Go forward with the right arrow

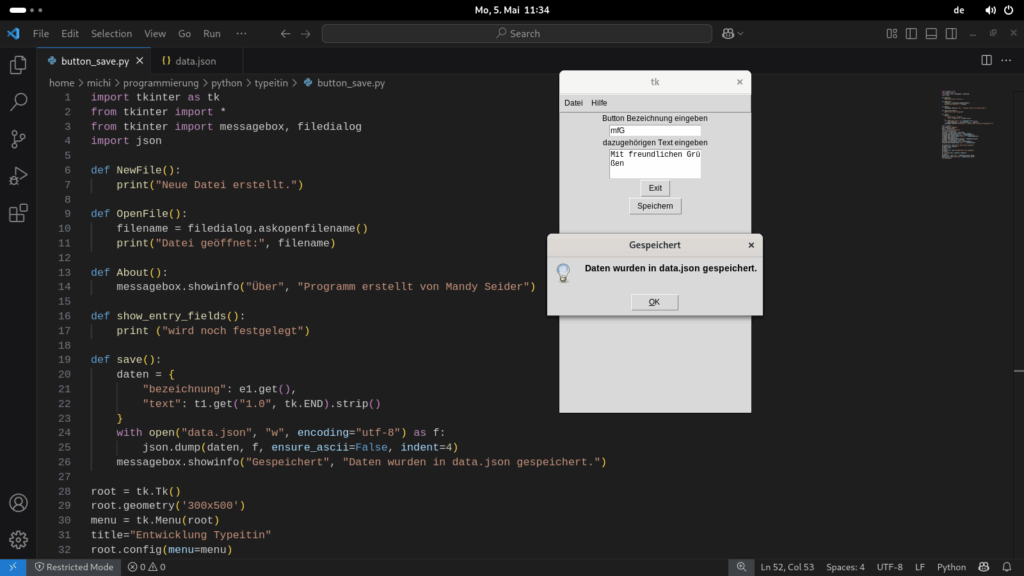tap(306, 33)
